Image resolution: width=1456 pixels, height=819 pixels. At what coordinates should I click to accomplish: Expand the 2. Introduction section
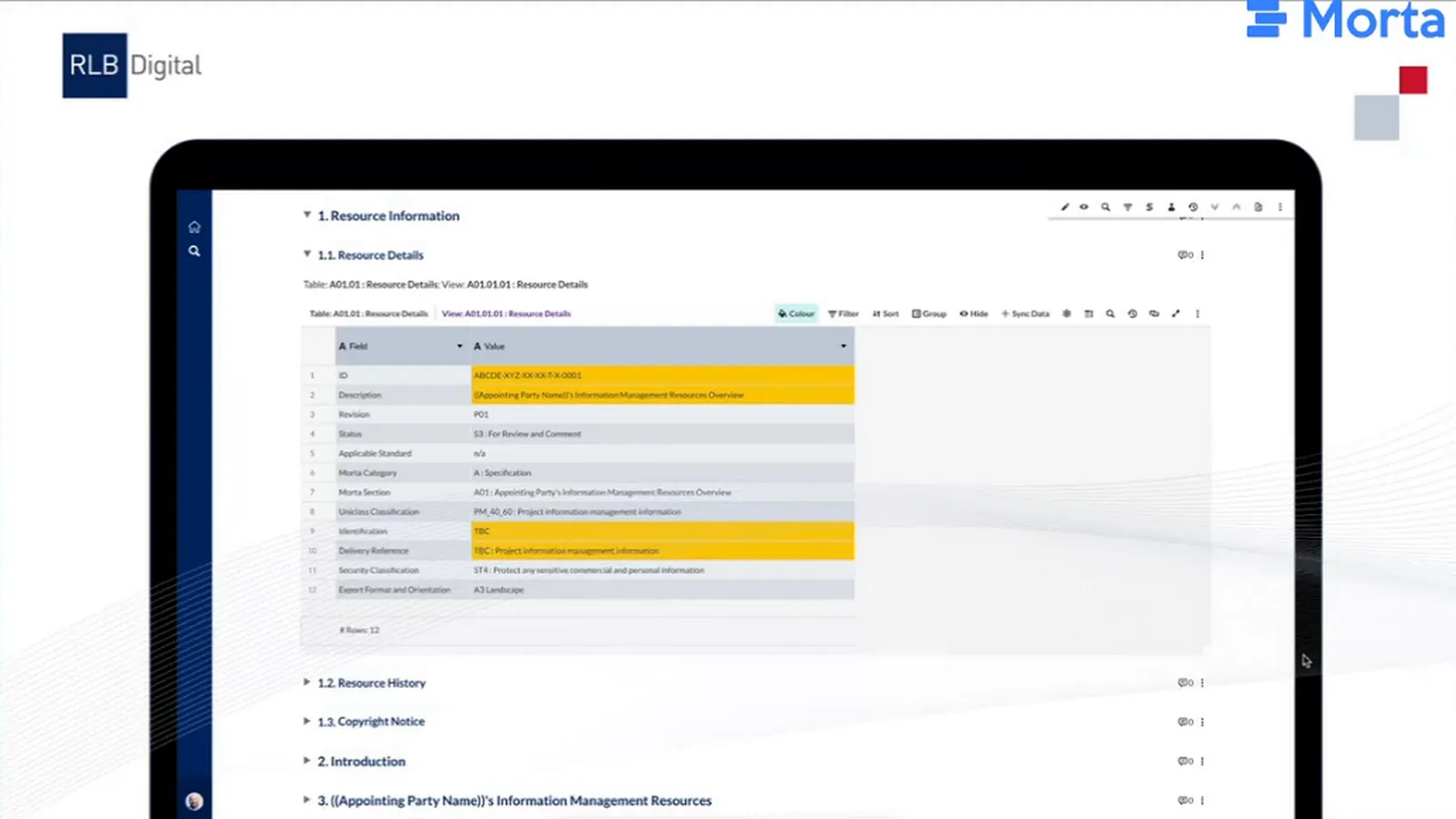tap(307, 760)
